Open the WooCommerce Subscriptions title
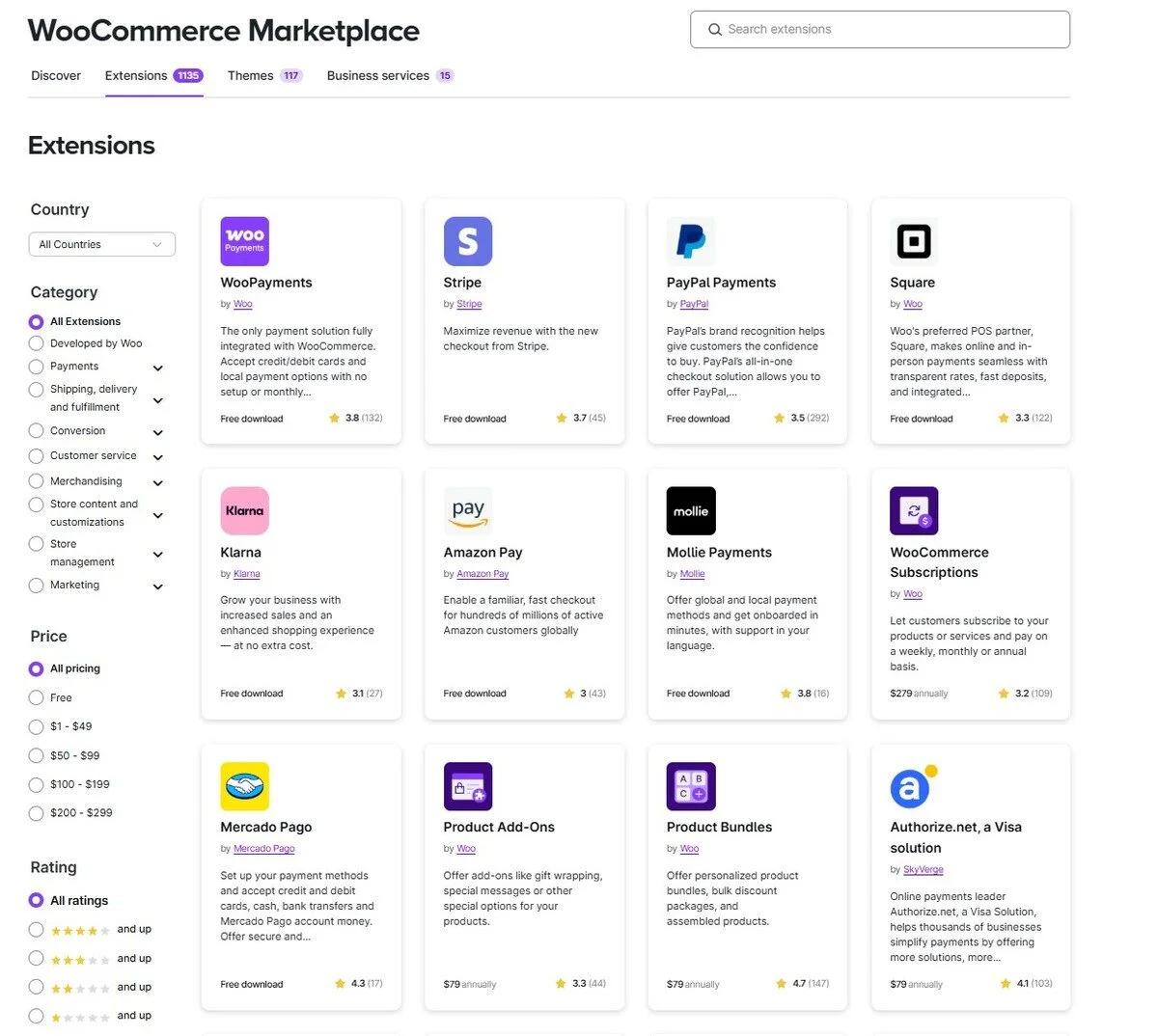 (939, 562)
